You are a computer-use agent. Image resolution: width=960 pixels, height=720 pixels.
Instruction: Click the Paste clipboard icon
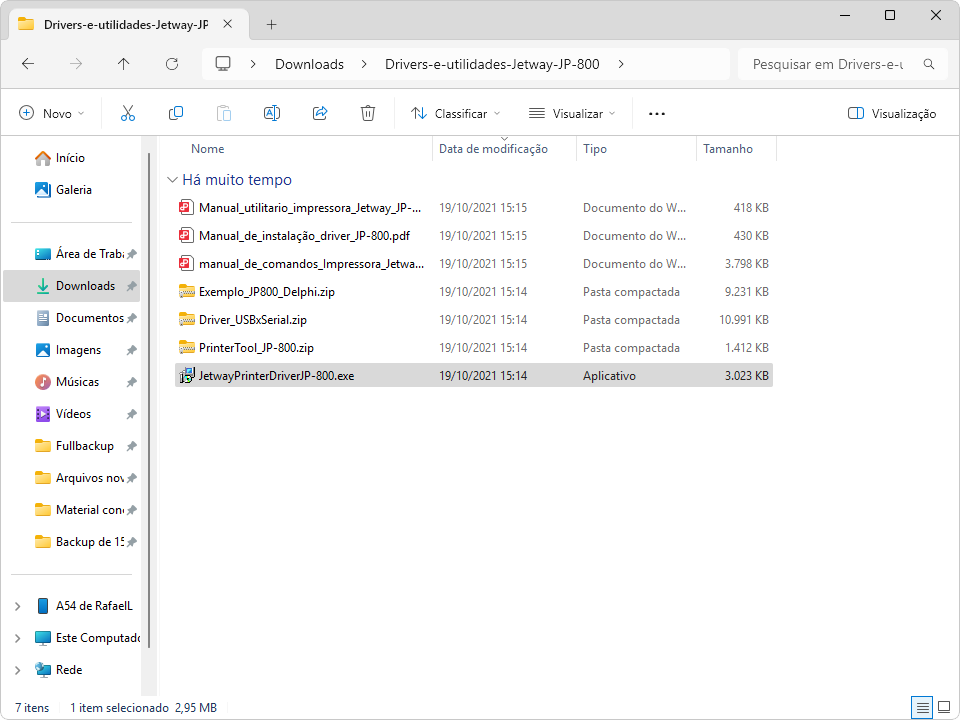pyautogui.click(x=224, y=113)
